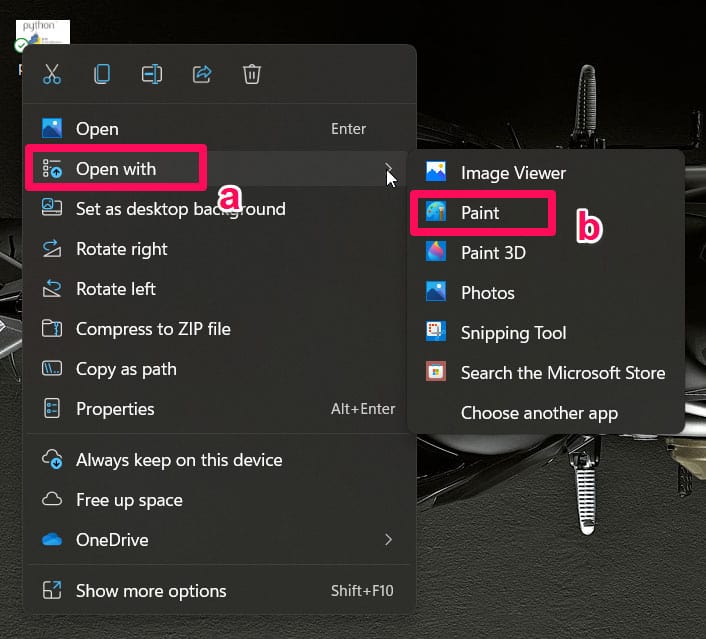Click the desktop background icon
Screen dimensions: 706x639
(x=52, y=208)
